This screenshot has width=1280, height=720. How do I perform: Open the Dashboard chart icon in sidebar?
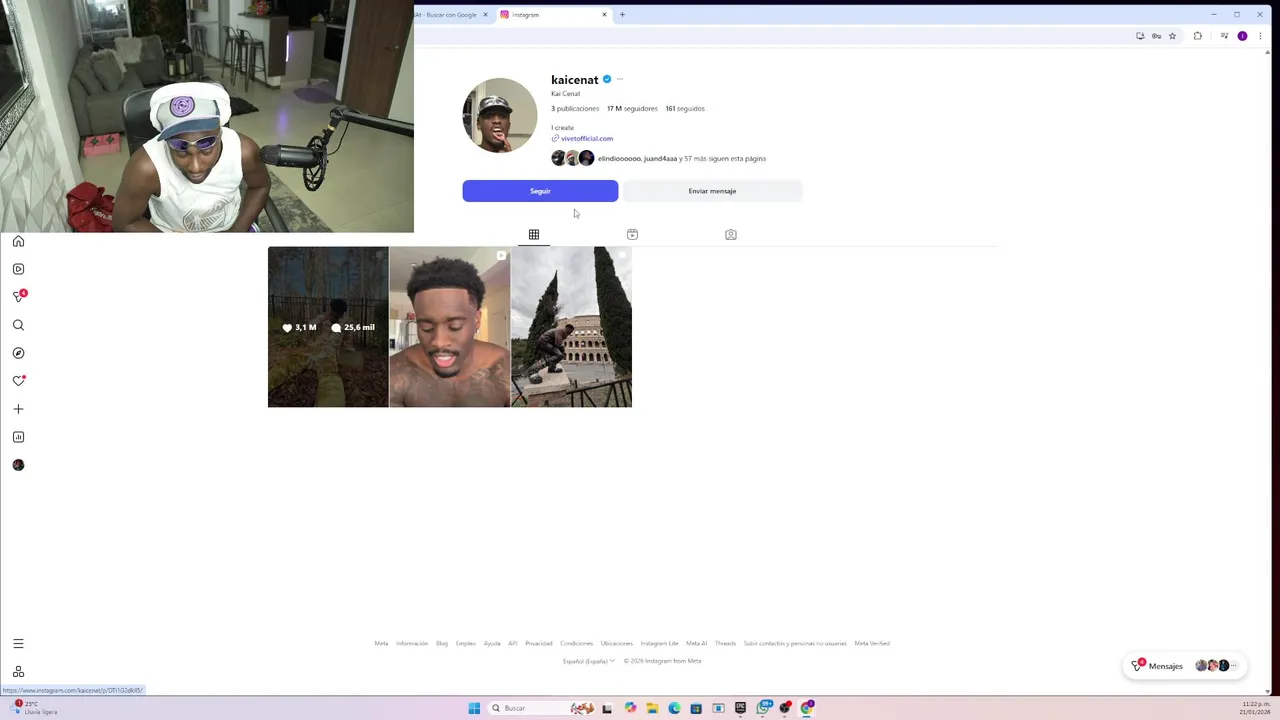click(18, 437)
